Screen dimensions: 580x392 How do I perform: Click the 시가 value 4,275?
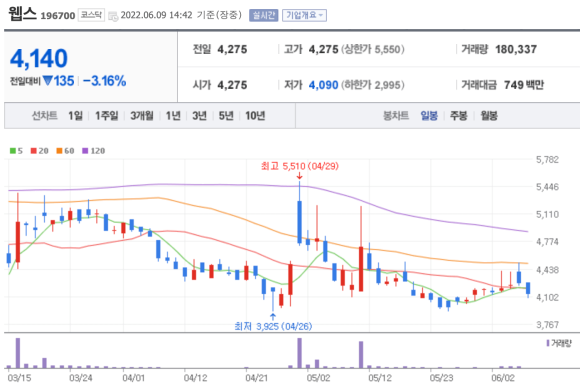click(x=232, y=85)
